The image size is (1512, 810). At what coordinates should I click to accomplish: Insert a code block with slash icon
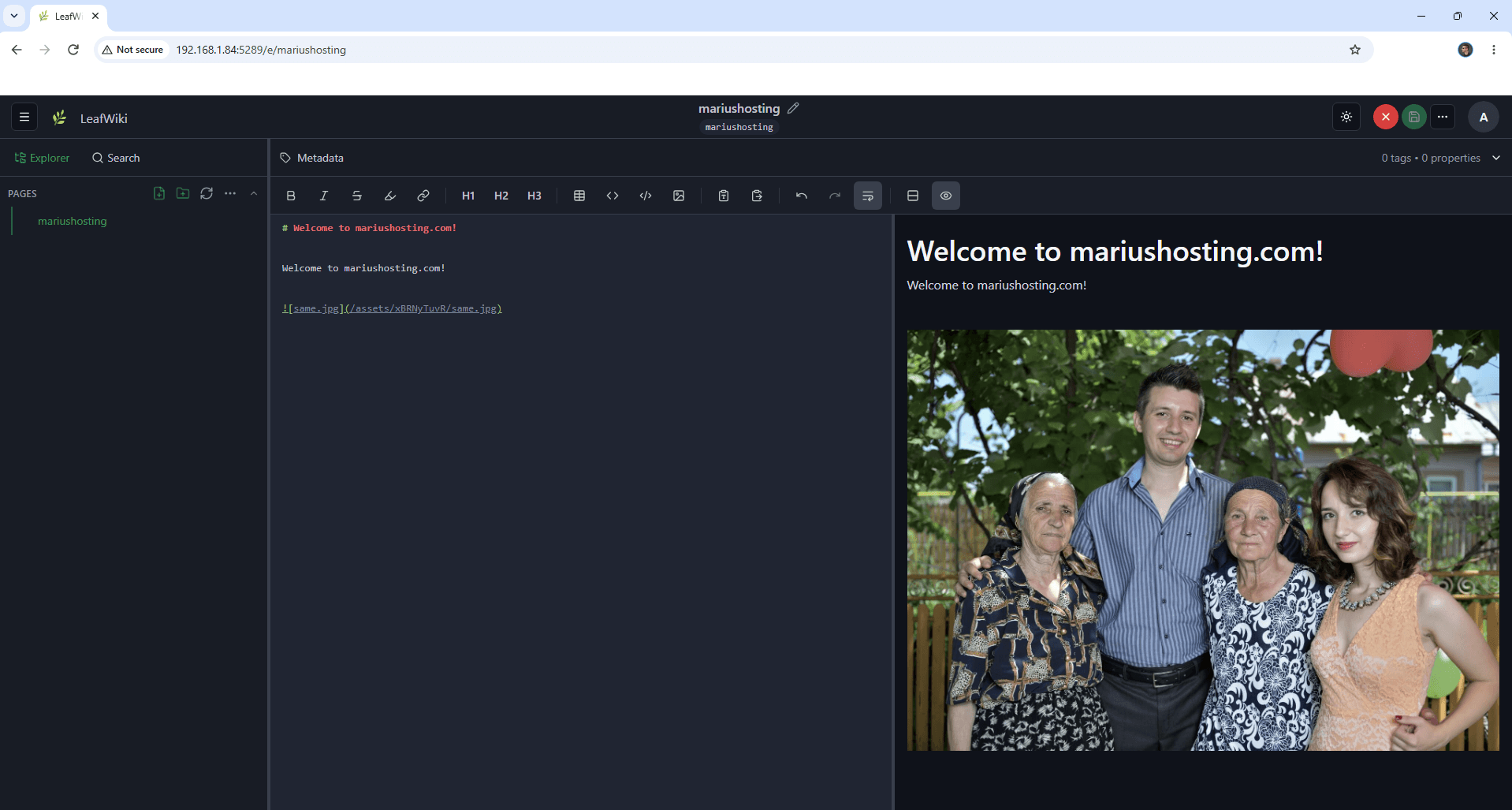click(646, 196)
